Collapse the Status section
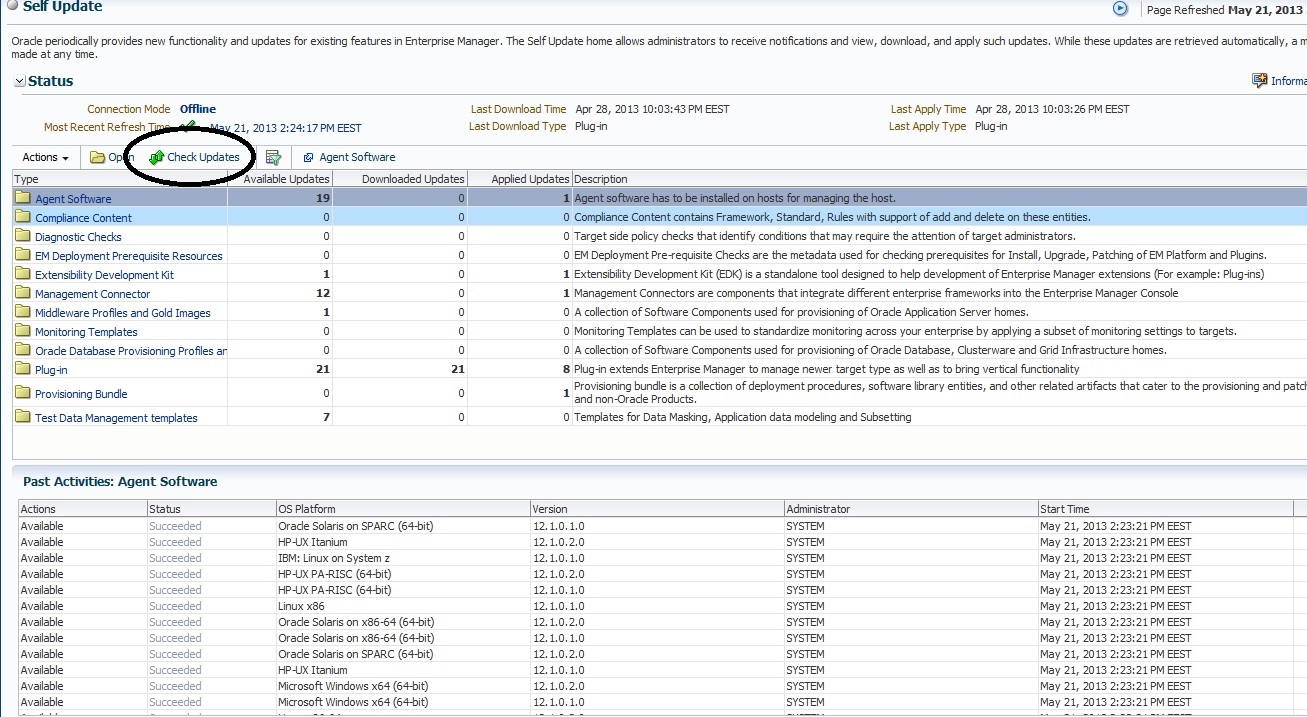1307x717 pixels. pos(19,81)
